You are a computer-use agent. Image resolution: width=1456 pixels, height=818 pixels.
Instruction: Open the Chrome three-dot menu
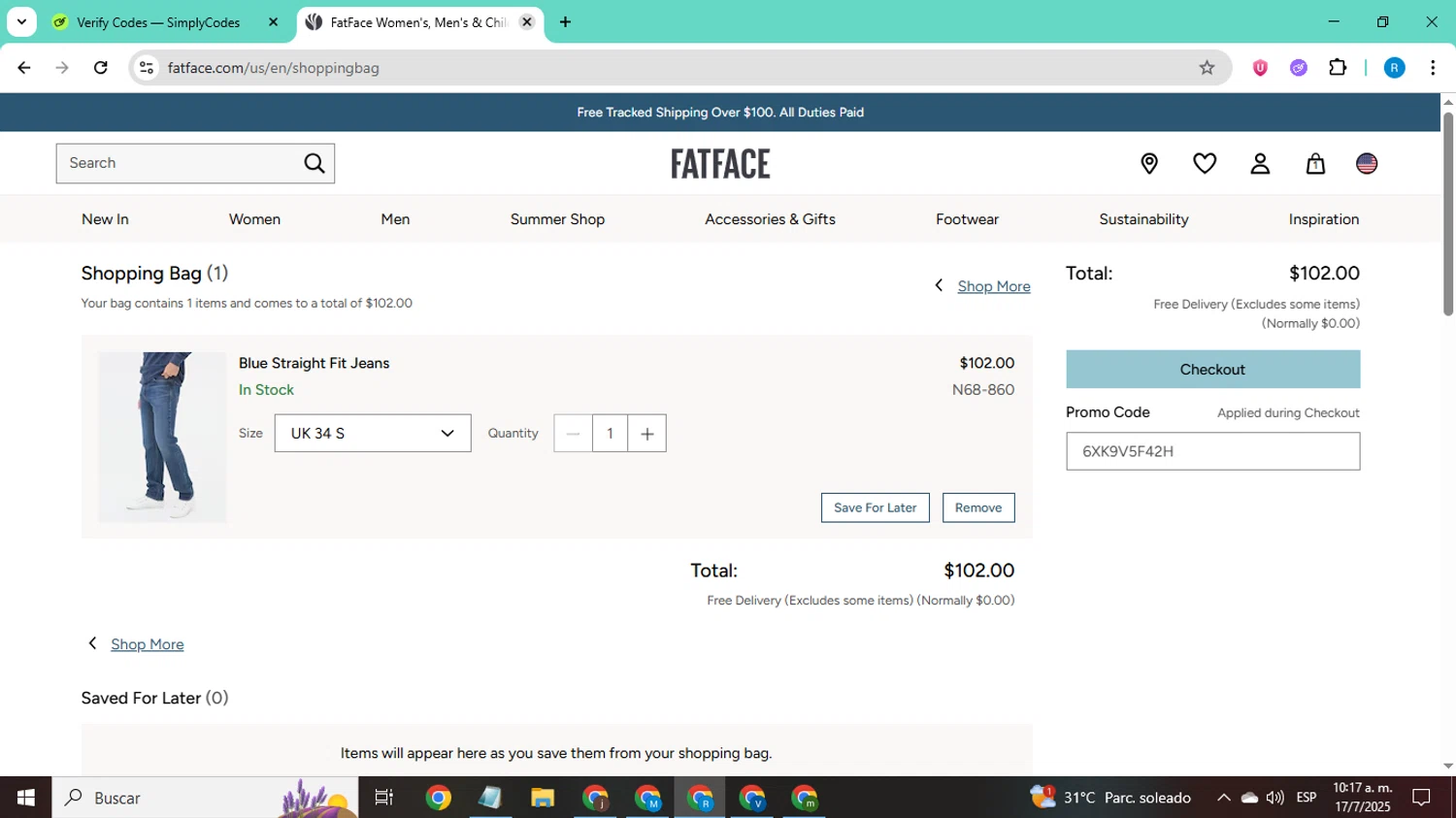point(1433,67)
